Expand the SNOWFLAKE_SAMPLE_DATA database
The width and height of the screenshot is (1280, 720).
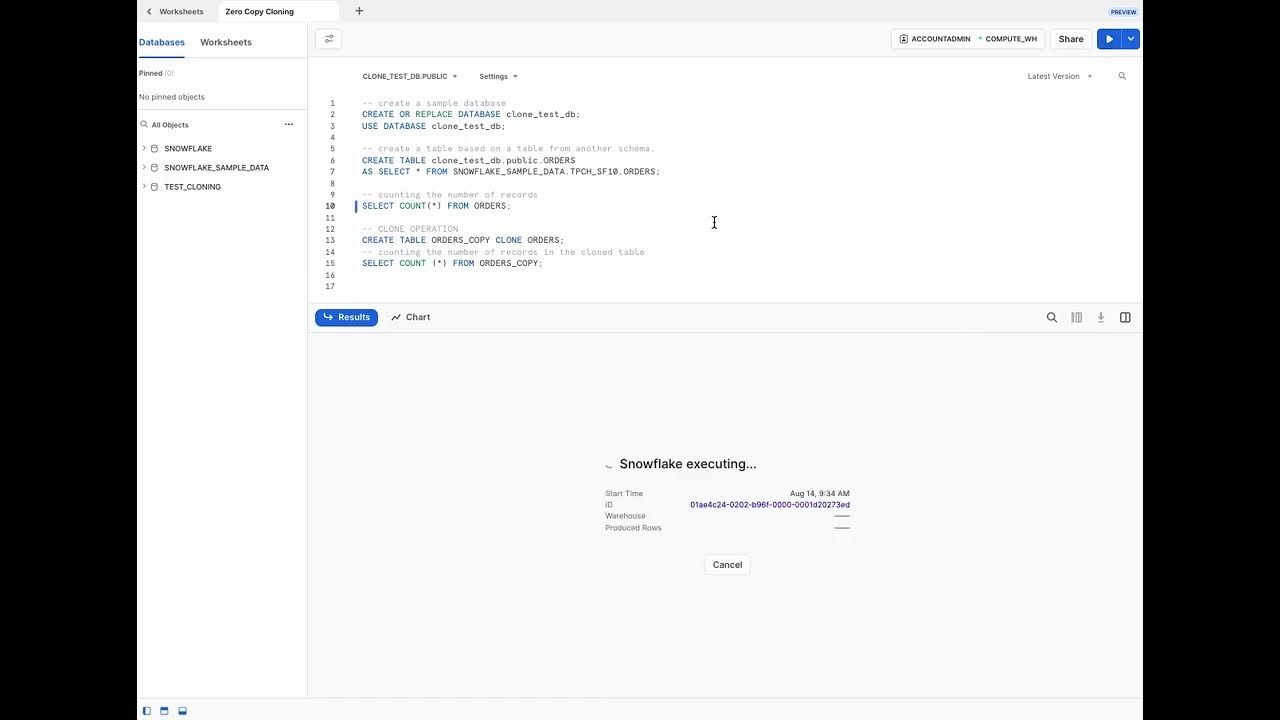pos(144,167)
